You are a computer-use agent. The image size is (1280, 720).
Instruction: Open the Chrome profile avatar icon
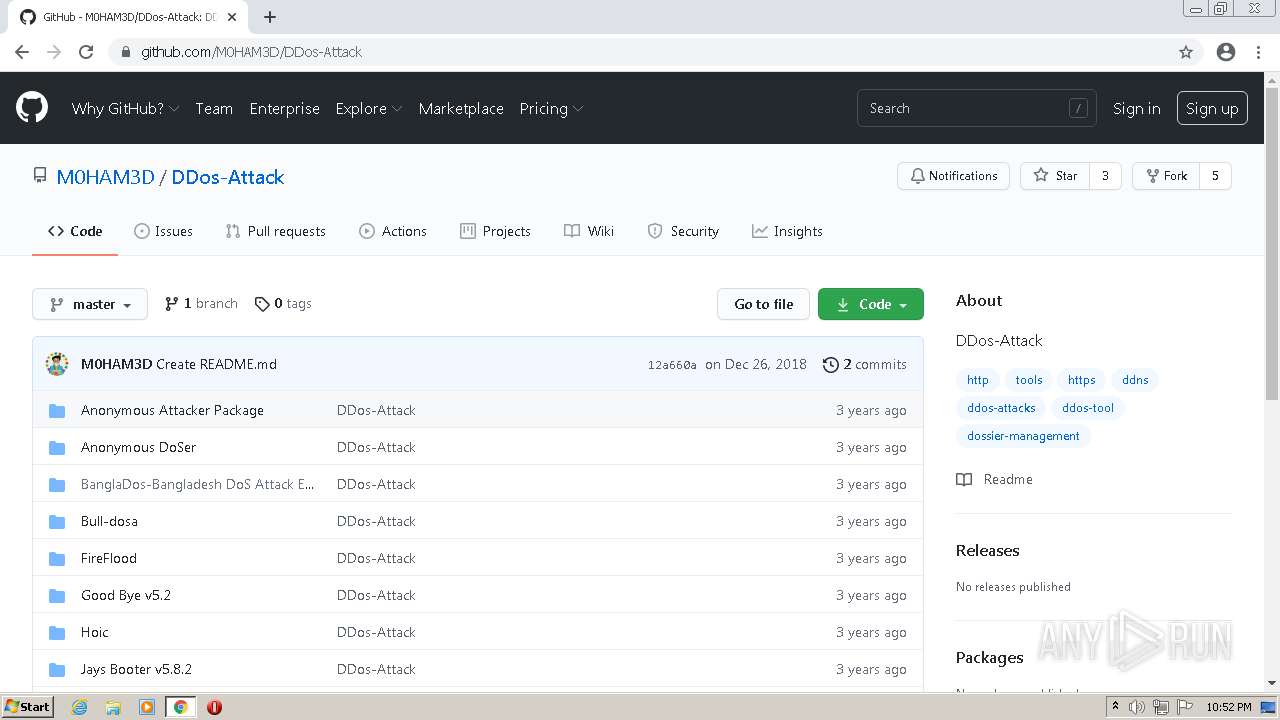pos(1226,52)
